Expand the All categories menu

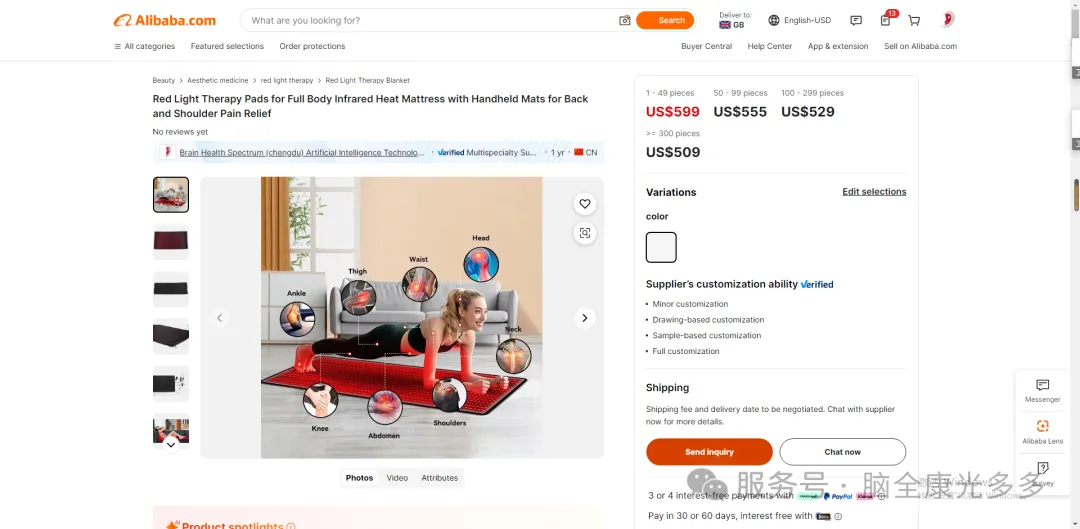coord(145,46)
